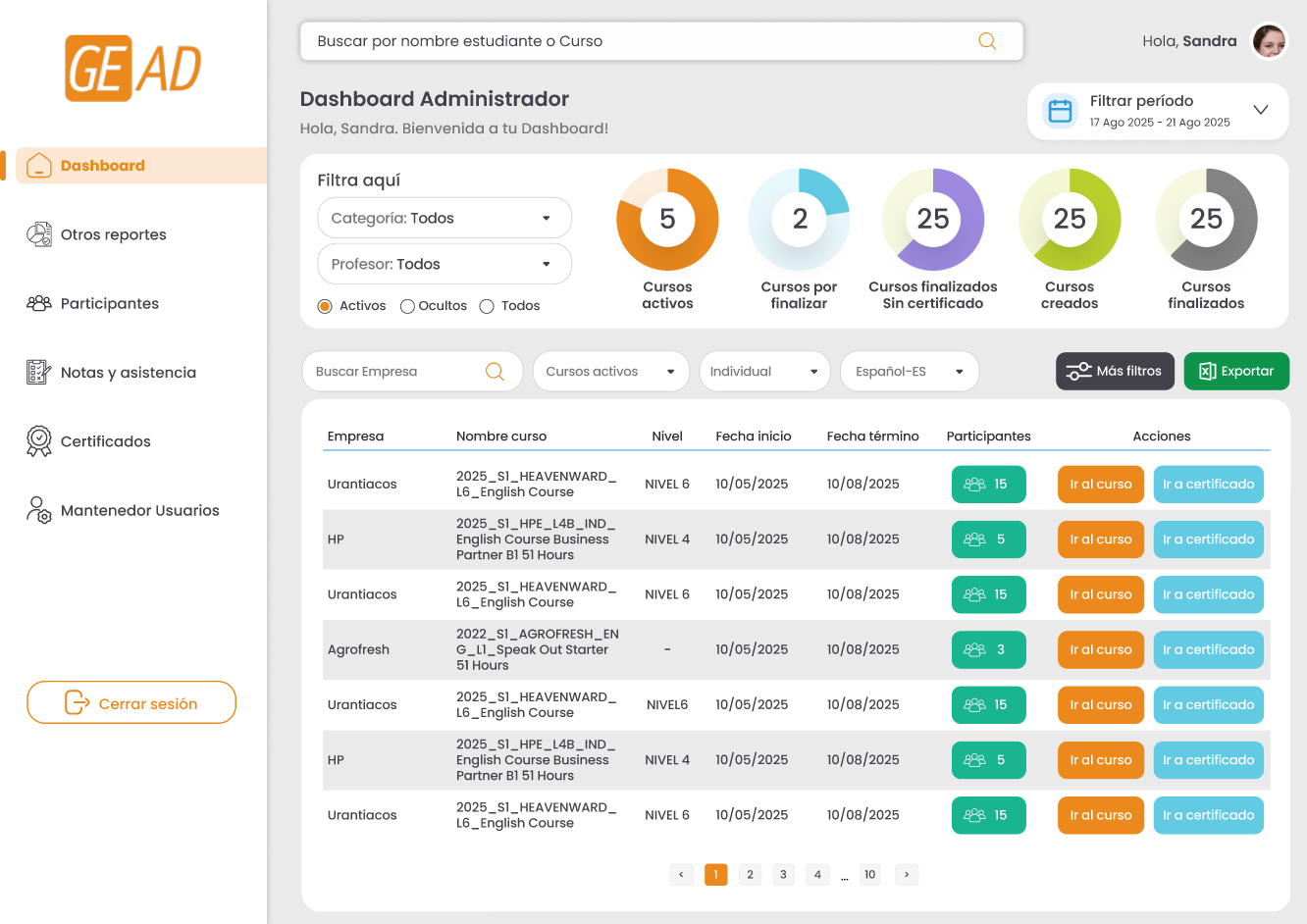Go to the previous page arrow

click(x=682, y=875)
